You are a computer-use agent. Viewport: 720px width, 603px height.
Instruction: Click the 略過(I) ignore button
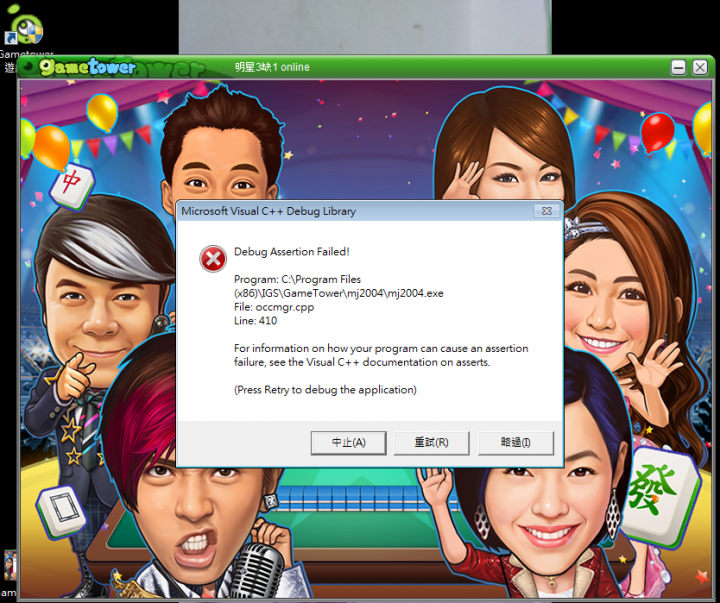pyautogui.click(x=516, y=443)
